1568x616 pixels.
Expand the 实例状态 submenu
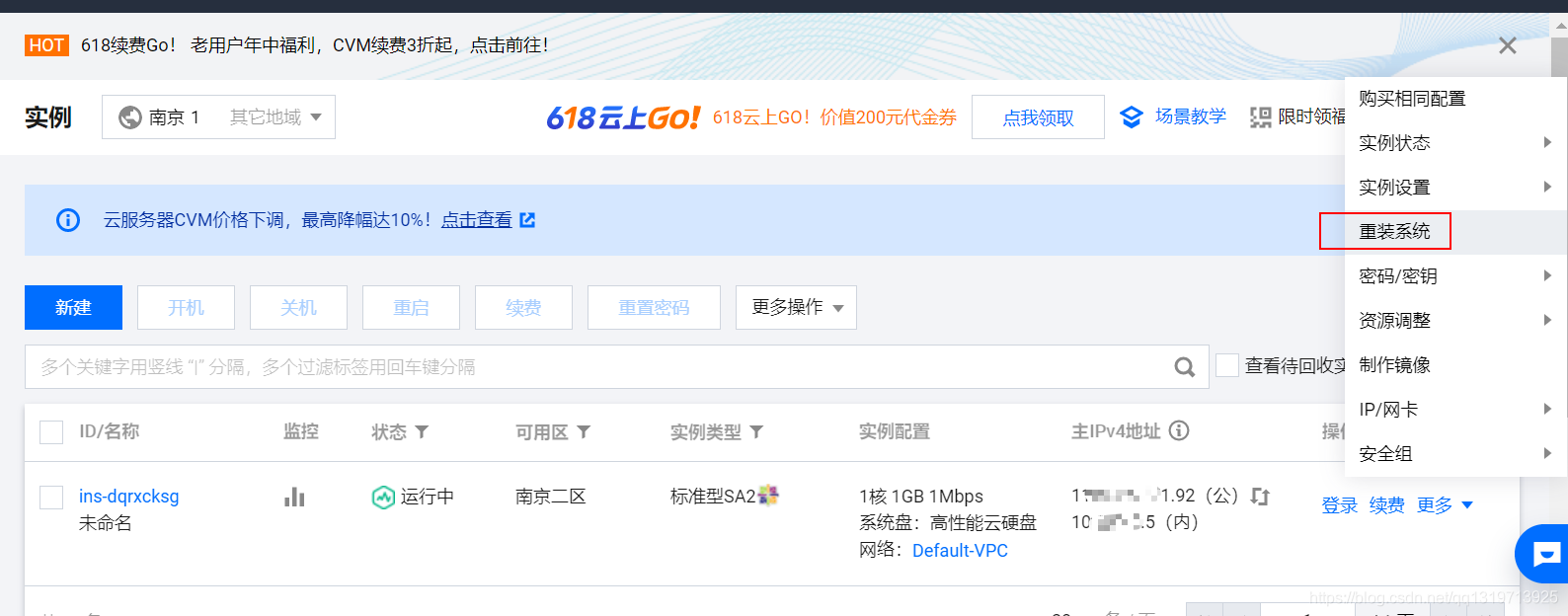[1455, 143]
